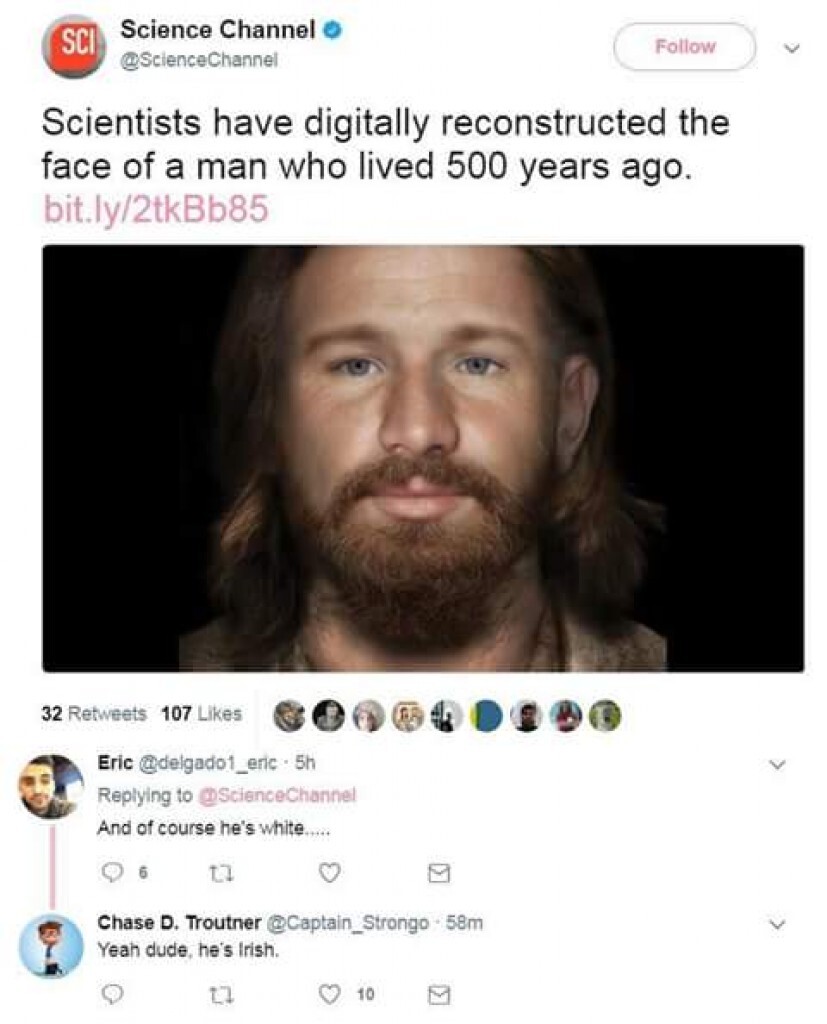This screenshot has width=827, height=1024.
Task: Expand the chevron menu beside the Follow button
Action: point(791,48)
